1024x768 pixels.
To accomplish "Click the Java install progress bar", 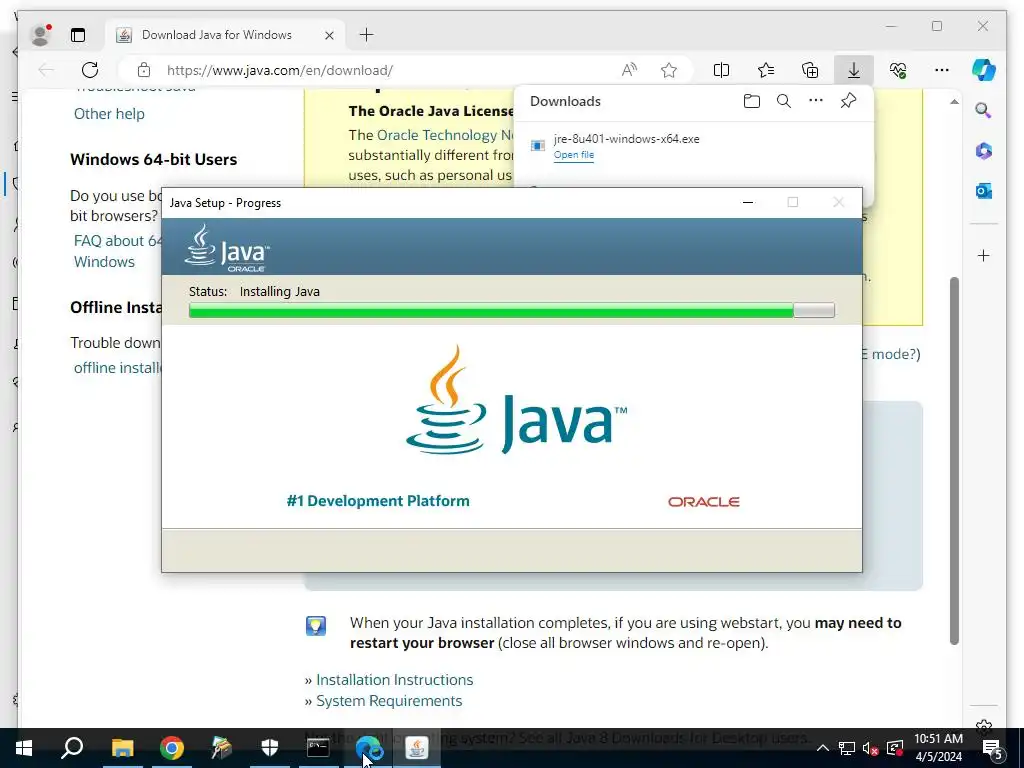I will (511, 310).
